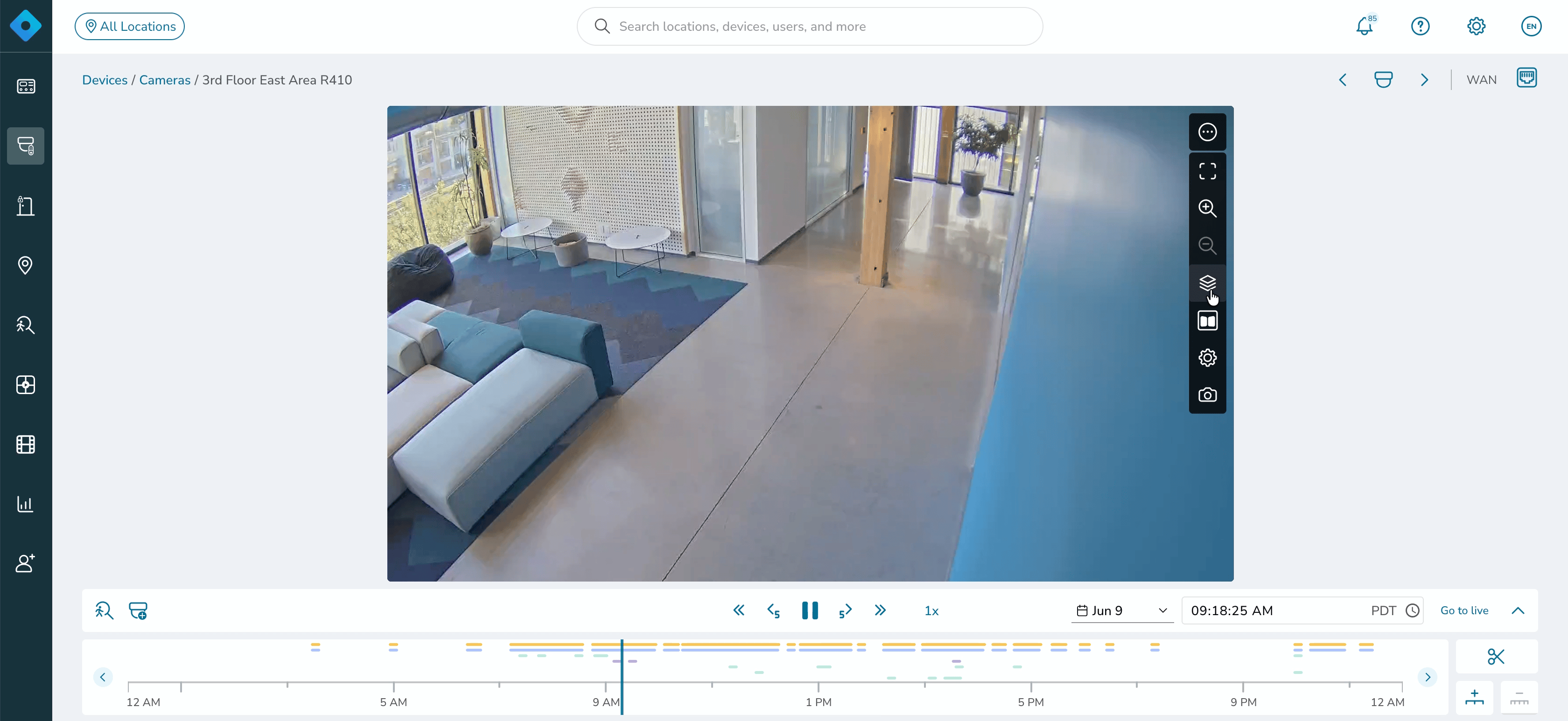Open the help question mark icon
The height and width of the screenshot is (721, 1568).
(x=1420, y=26)
